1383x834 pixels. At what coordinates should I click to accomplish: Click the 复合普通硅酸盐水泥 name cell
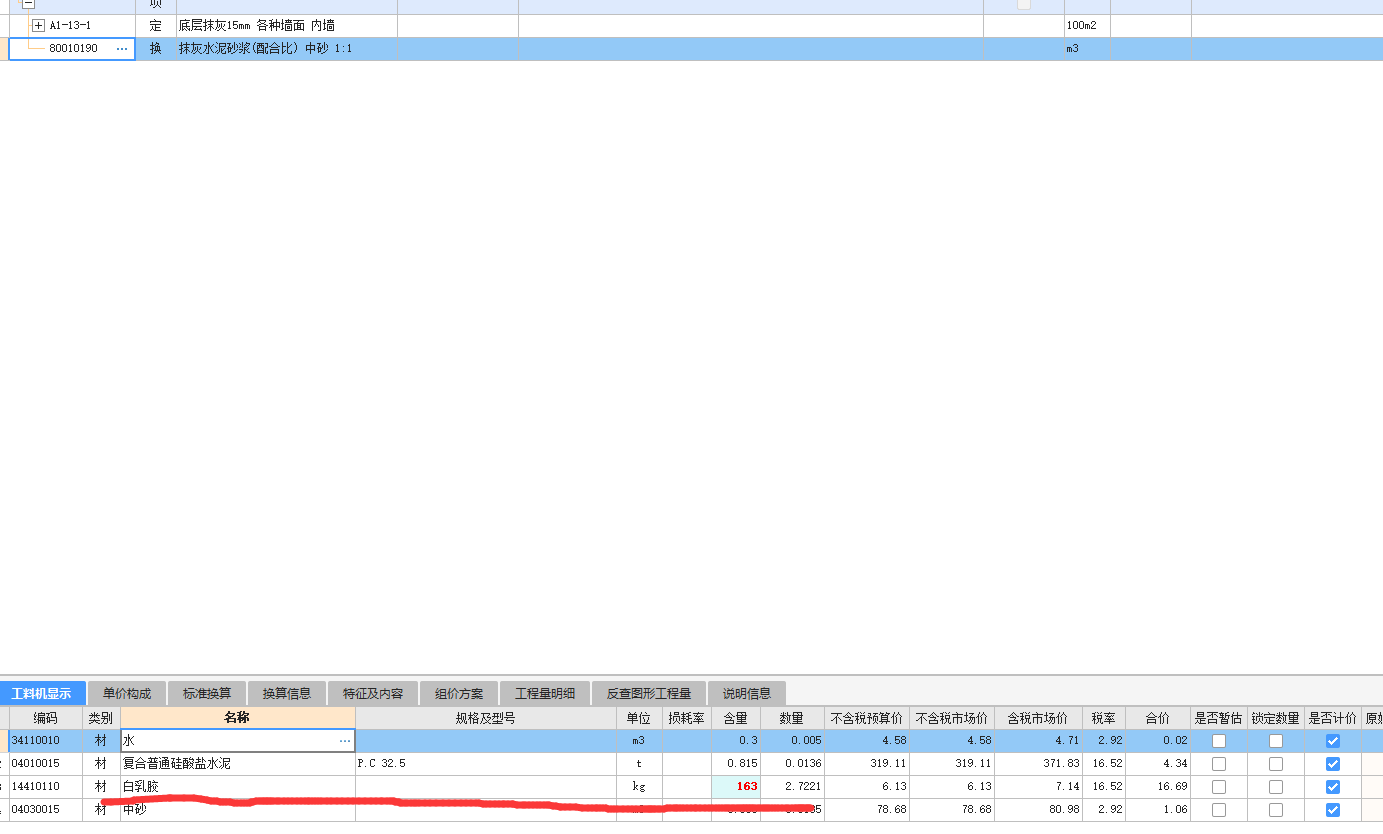[x=238, y=764]
